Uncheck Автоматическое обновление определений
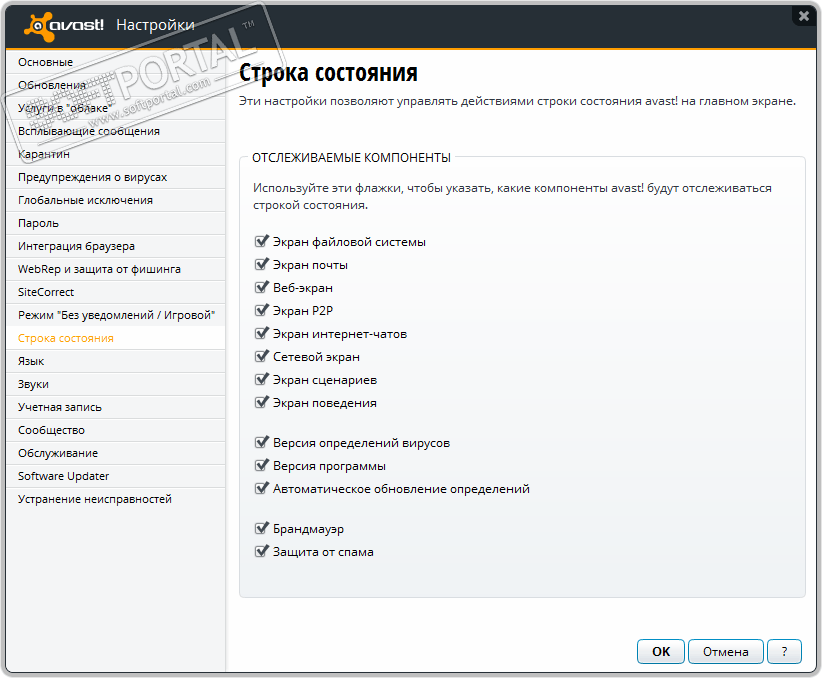 262,489
